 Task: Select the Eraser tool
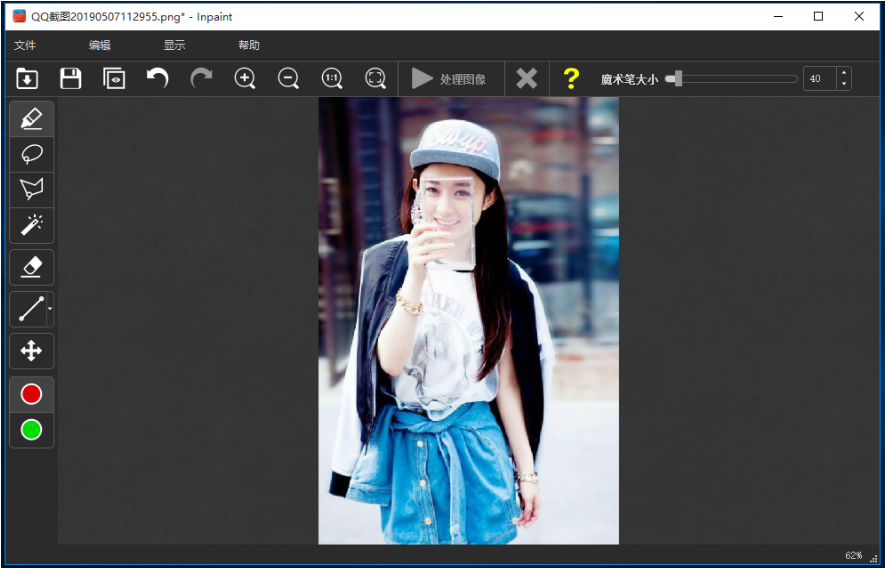tap(31, 267)
